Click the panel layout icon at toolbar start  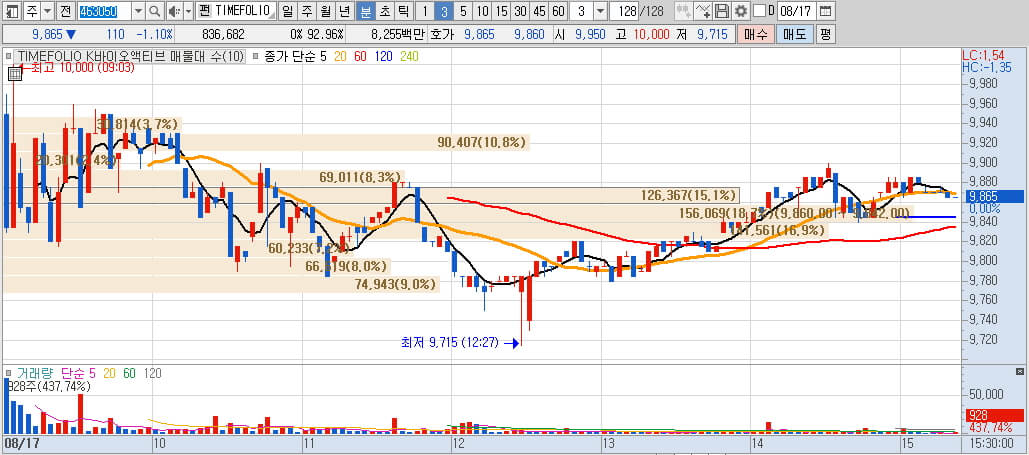11,11
